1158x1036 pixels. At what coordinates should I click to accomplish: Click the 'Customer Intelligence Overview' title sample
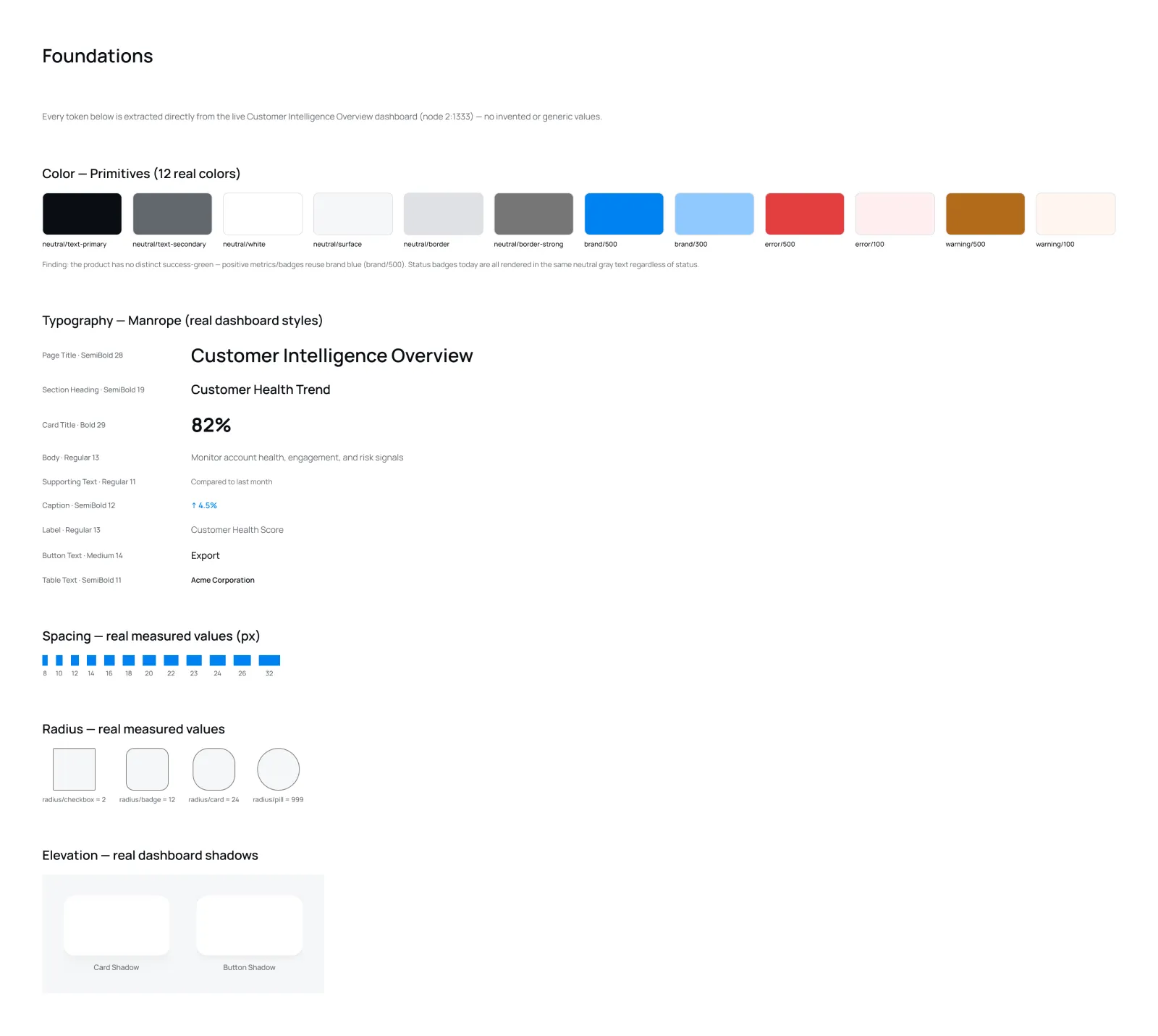331,355
